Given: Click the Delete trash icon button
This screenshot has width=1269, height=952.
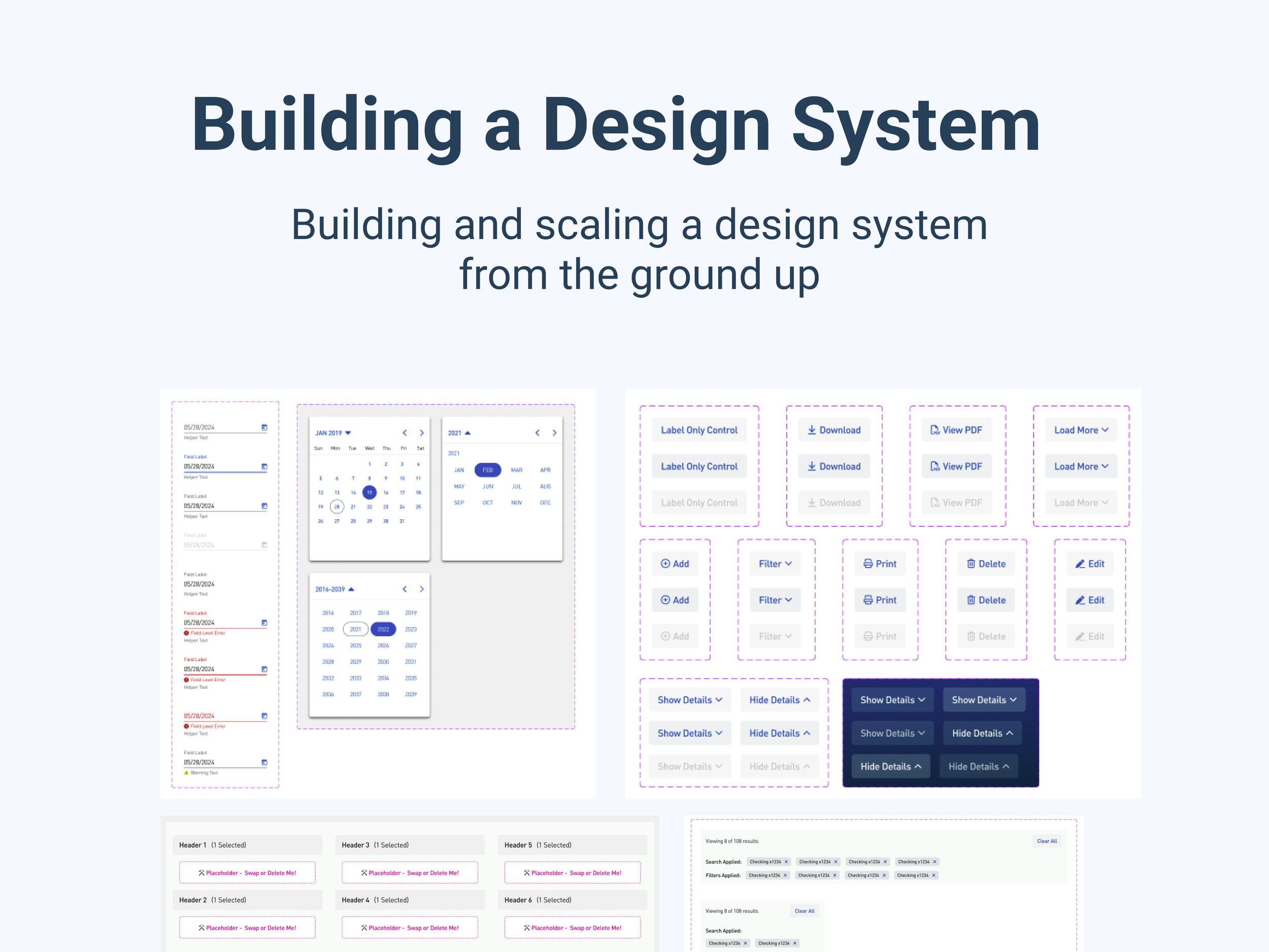Looking at the screenshot, I should (x=986, y=563).
